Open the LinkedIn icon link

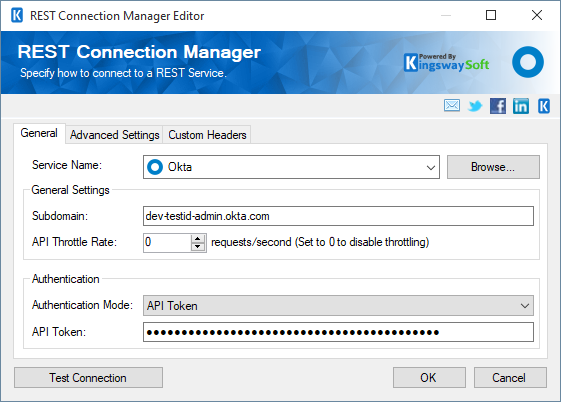tap(521, 106)
